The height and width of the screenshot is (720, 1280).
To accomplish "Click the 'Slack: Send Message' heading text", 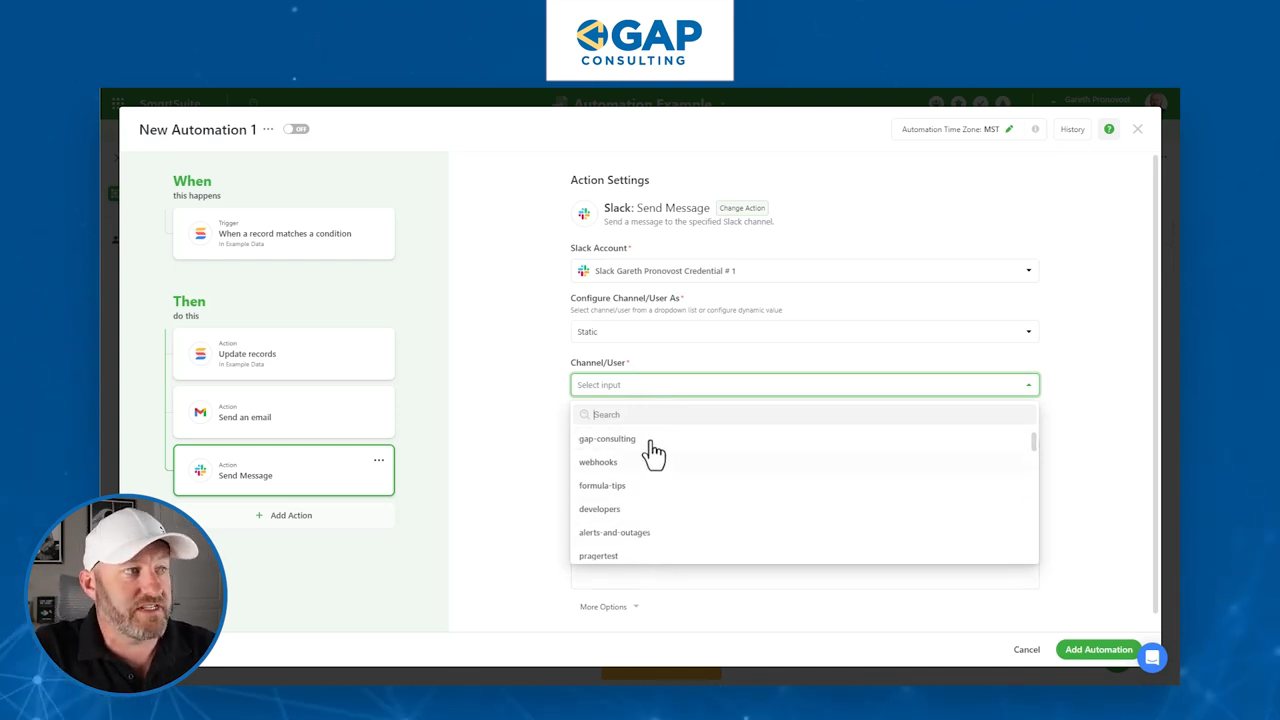I will tap(657, 208).
